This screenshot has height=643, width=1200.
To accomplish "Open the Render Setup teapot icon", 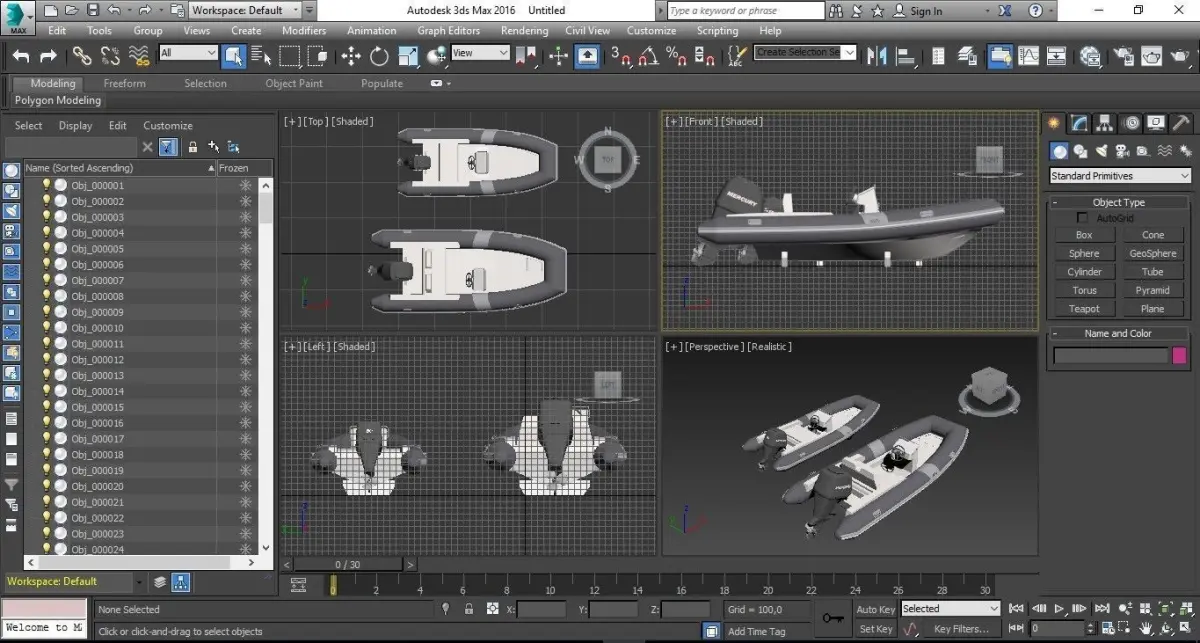I will pyautogui.click(x=1123, y=56).
